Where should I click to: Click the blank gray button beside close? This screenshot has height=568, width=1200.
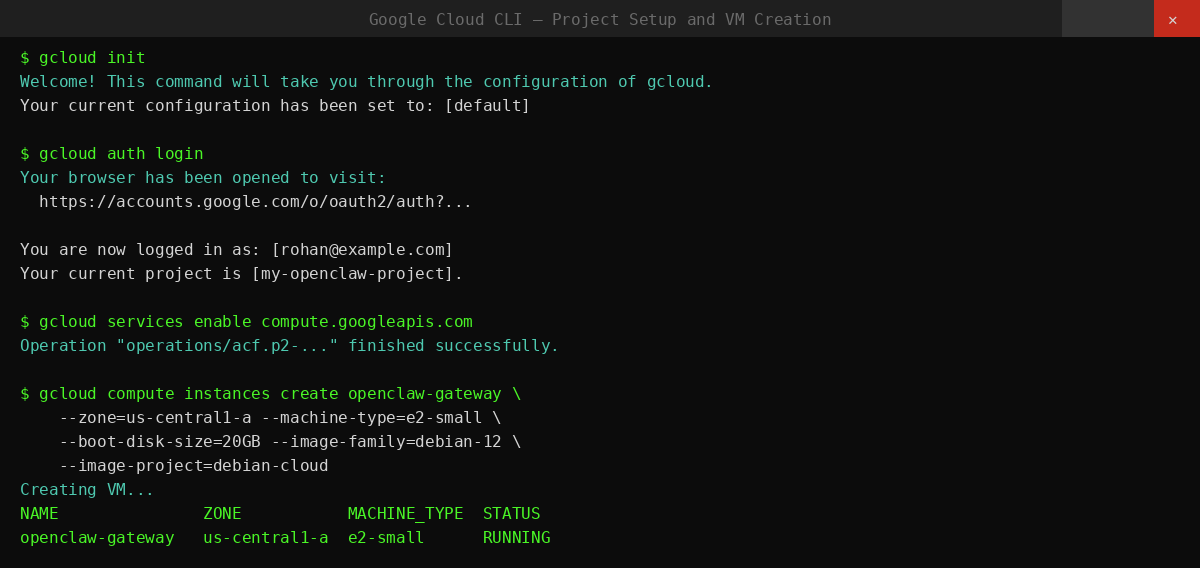pos(1107,19)
